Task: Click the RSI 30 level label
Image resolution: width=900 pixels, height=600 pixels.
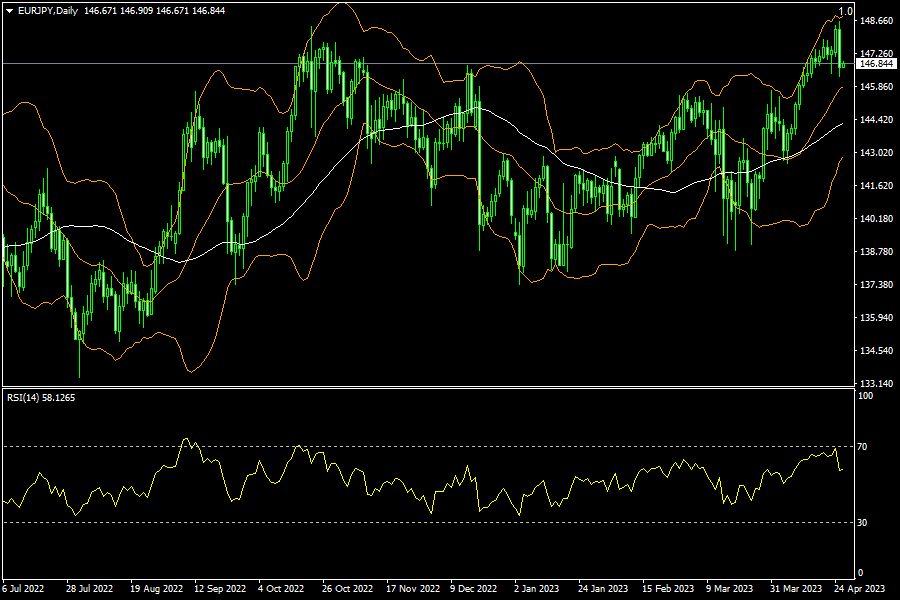Action: coord(862,522)
